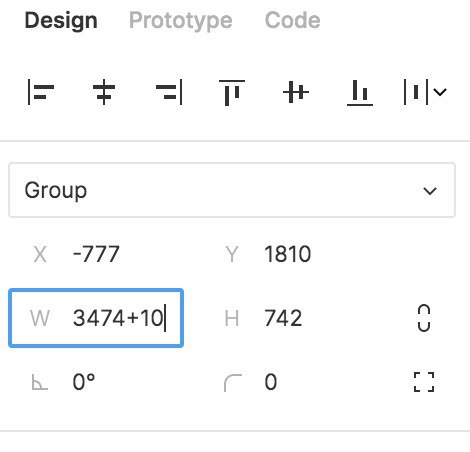
Task: Click the rotation field showing 0°
Action: tap(84, 382)
